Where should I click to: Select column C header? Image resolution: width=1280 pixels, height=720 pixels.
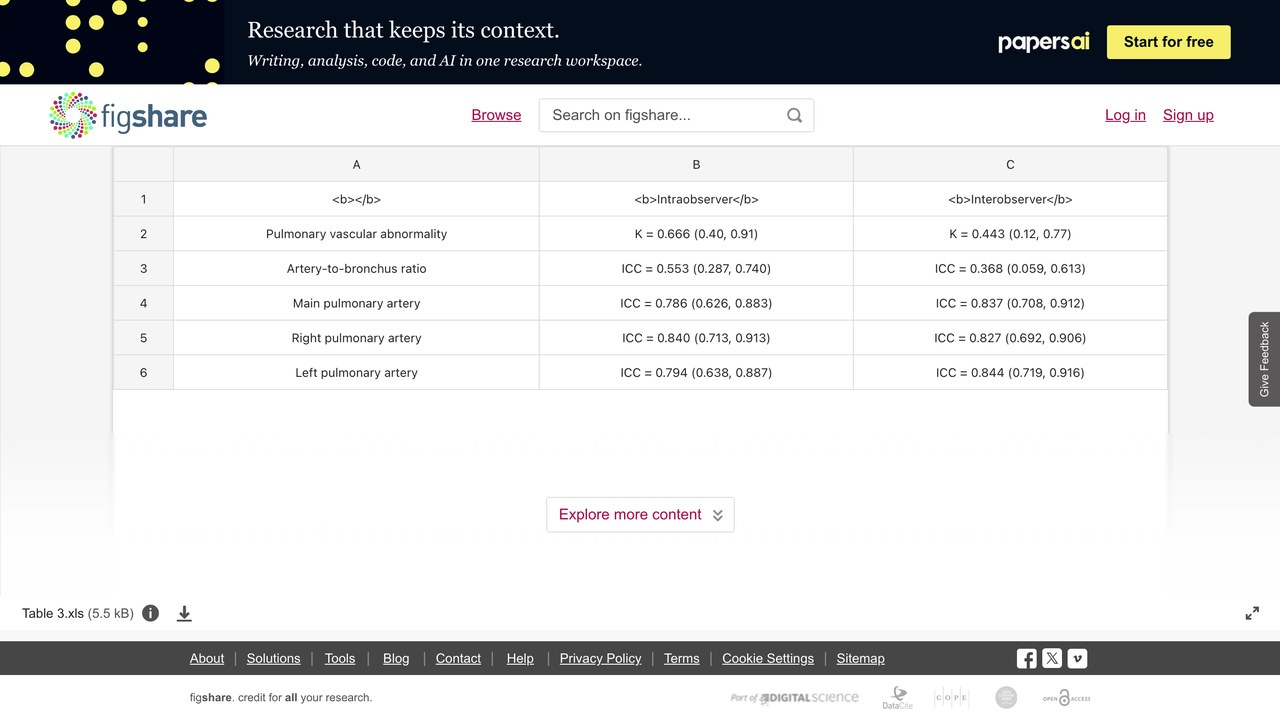coord(1010,164)
